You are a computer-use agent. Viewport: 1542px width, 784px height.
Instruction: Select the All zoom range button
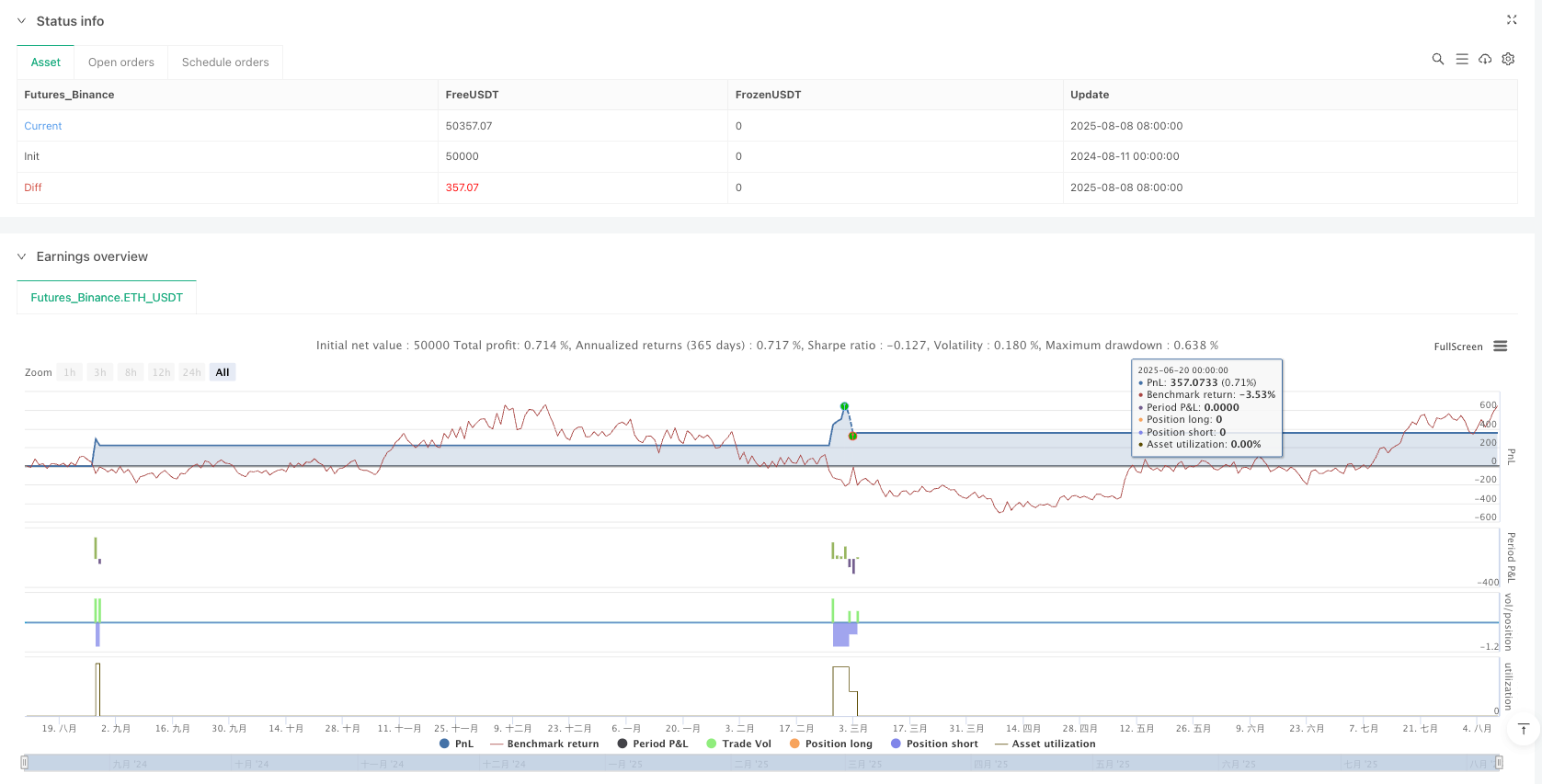[x=223, y=372]
